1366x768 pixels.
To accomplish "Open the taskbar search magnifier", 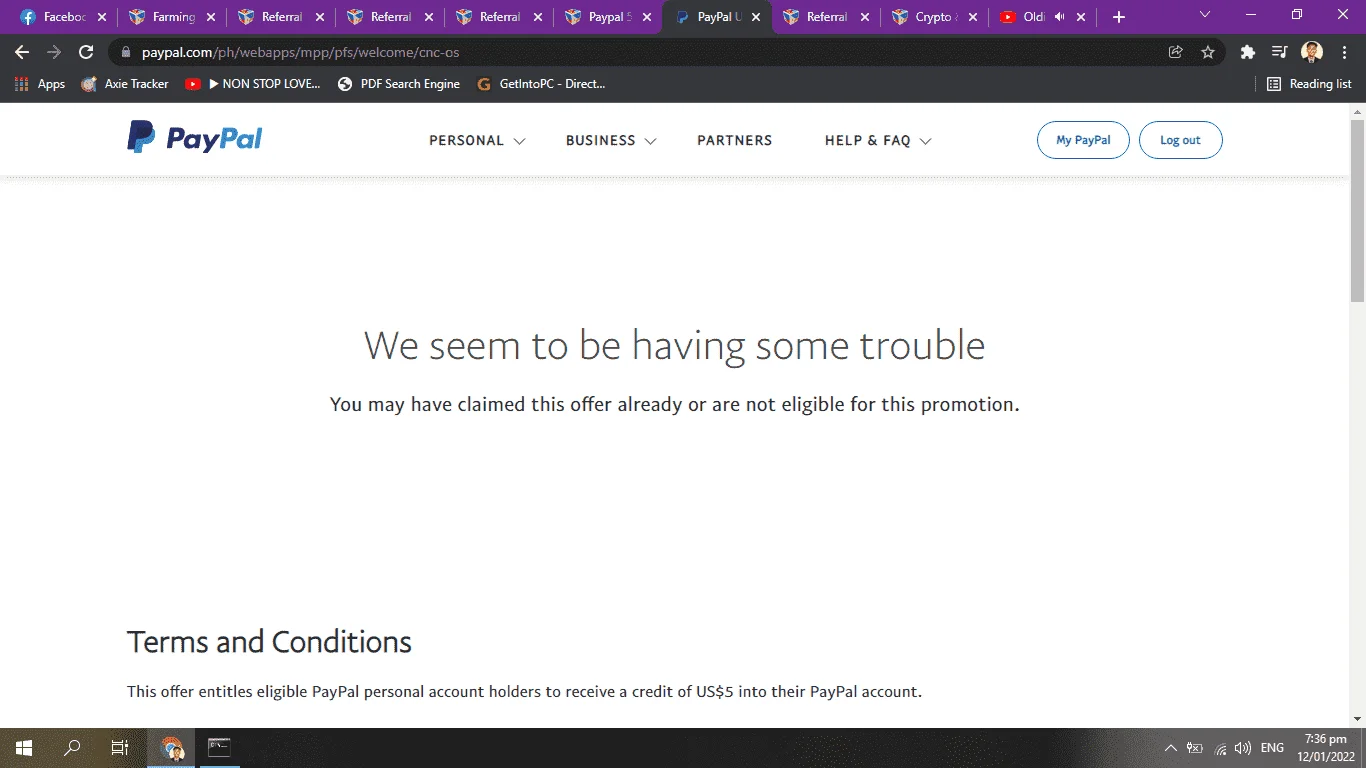I will [x=72, y=748].
